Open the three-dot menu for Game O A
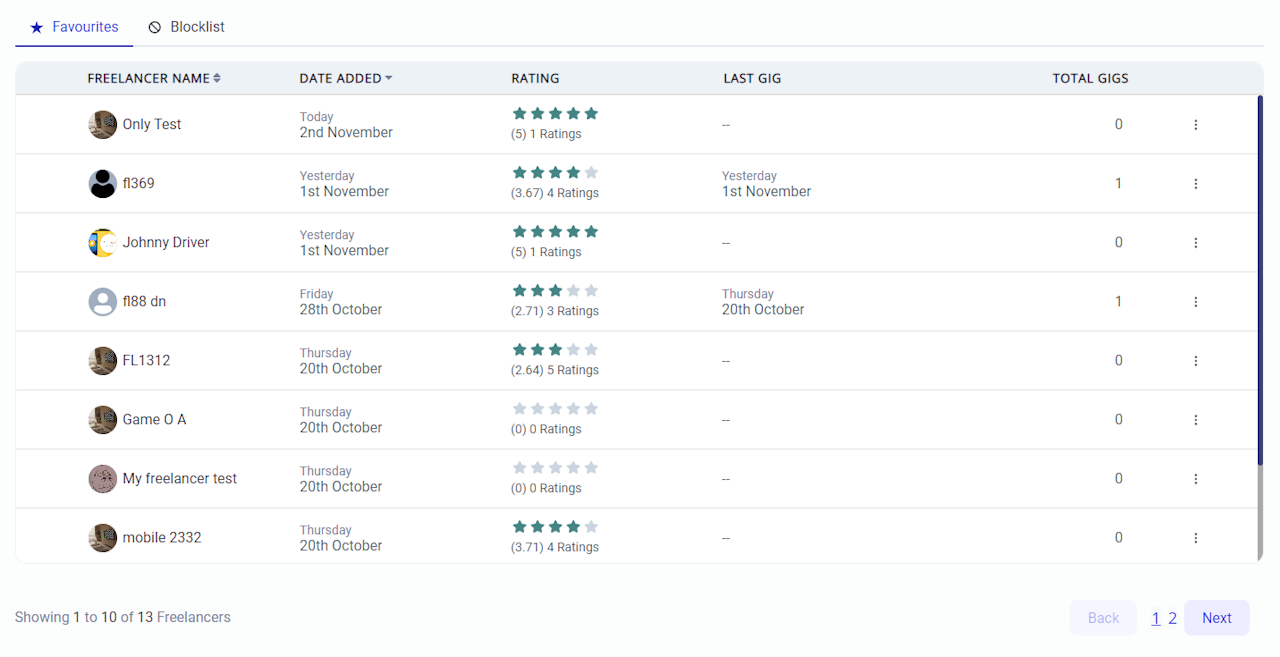Viewport: 1280px width, 657px height. (1195, 420)
